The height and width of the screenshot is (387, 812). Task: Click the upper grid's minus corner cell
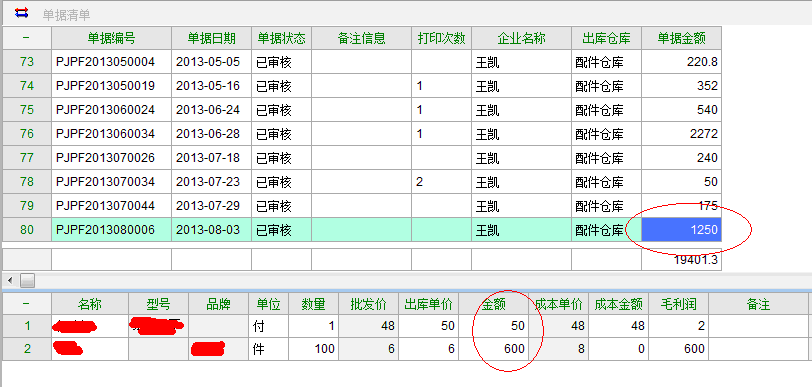pyautogui.click(x=27, y=38)
